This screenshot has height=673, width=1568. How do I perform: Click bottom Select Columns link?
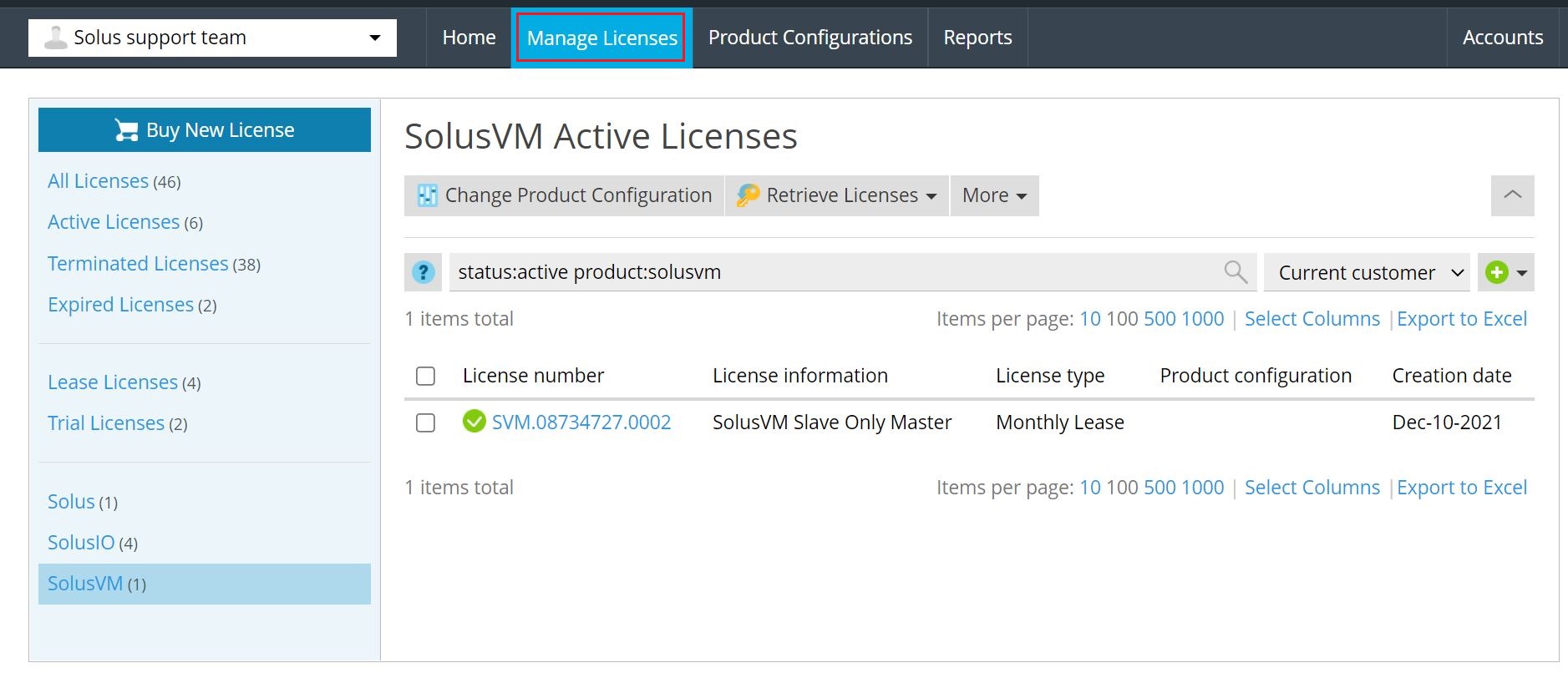point(1312,488)
